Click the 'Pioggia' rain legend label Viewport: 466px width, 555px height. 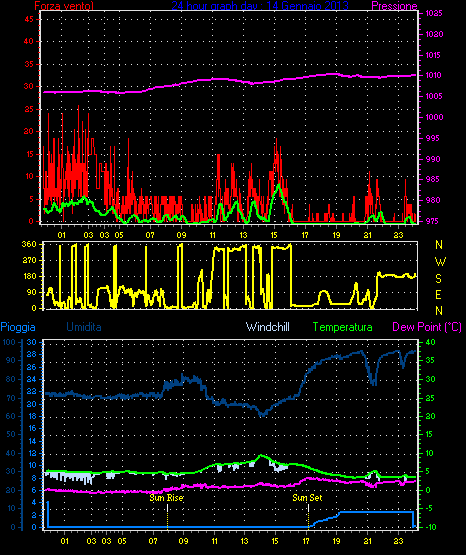click(18, 327)
